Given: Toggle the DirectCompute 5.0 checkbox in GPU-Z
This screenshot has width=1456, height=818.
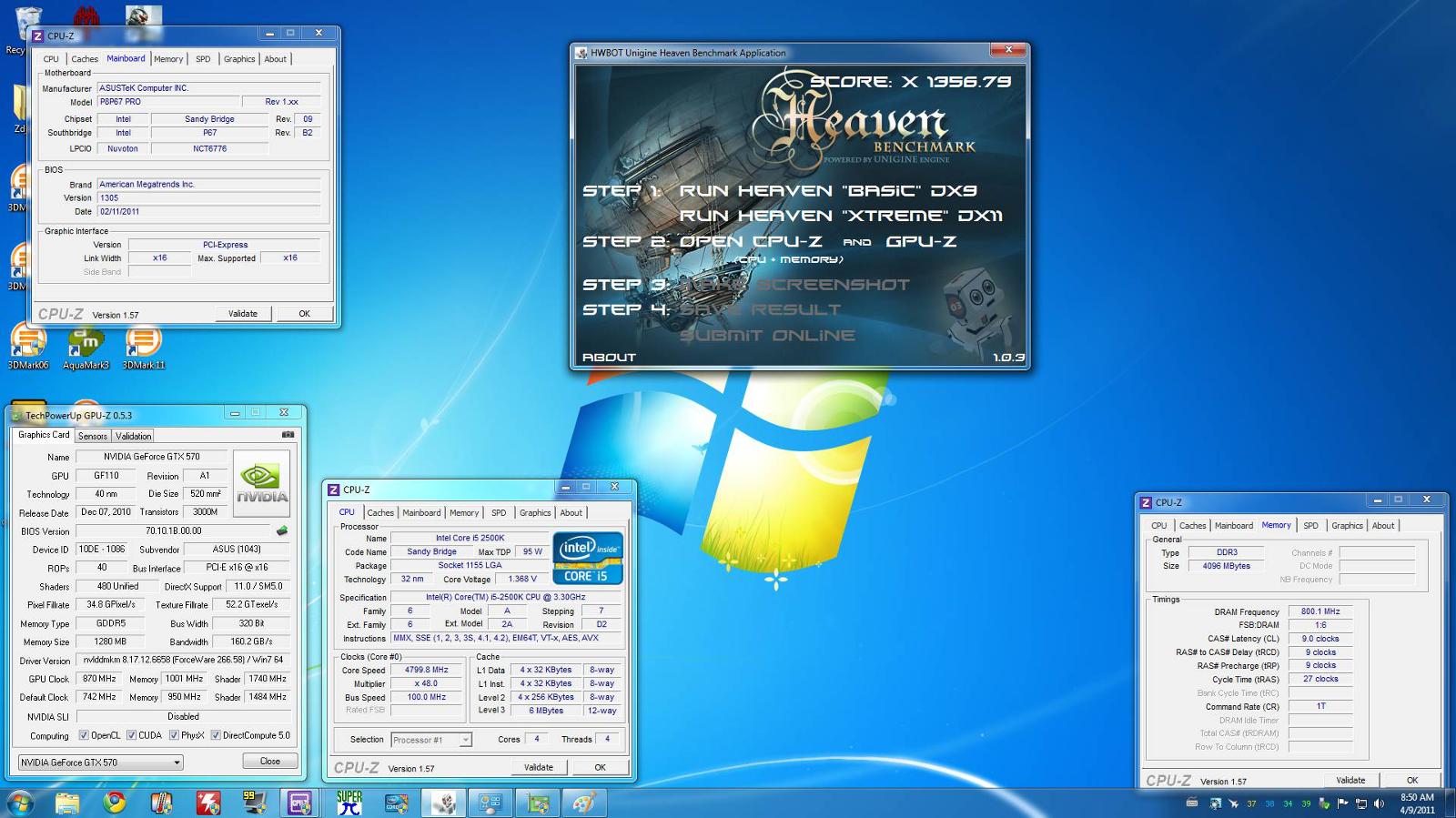Looking at the screenshot, I should [216, 735].
